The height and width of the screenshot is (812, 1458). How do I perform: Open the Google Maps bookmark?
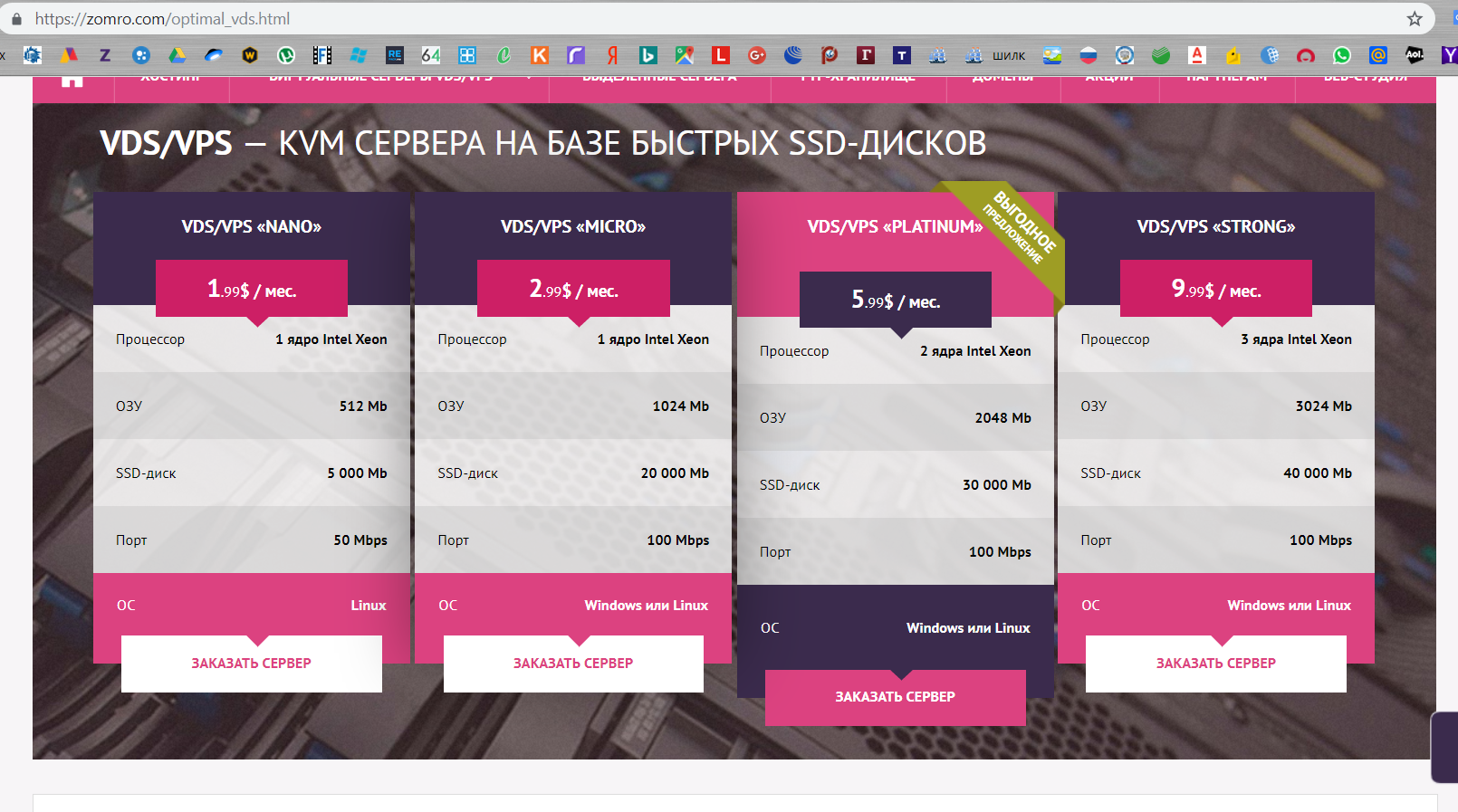[685, 55]
